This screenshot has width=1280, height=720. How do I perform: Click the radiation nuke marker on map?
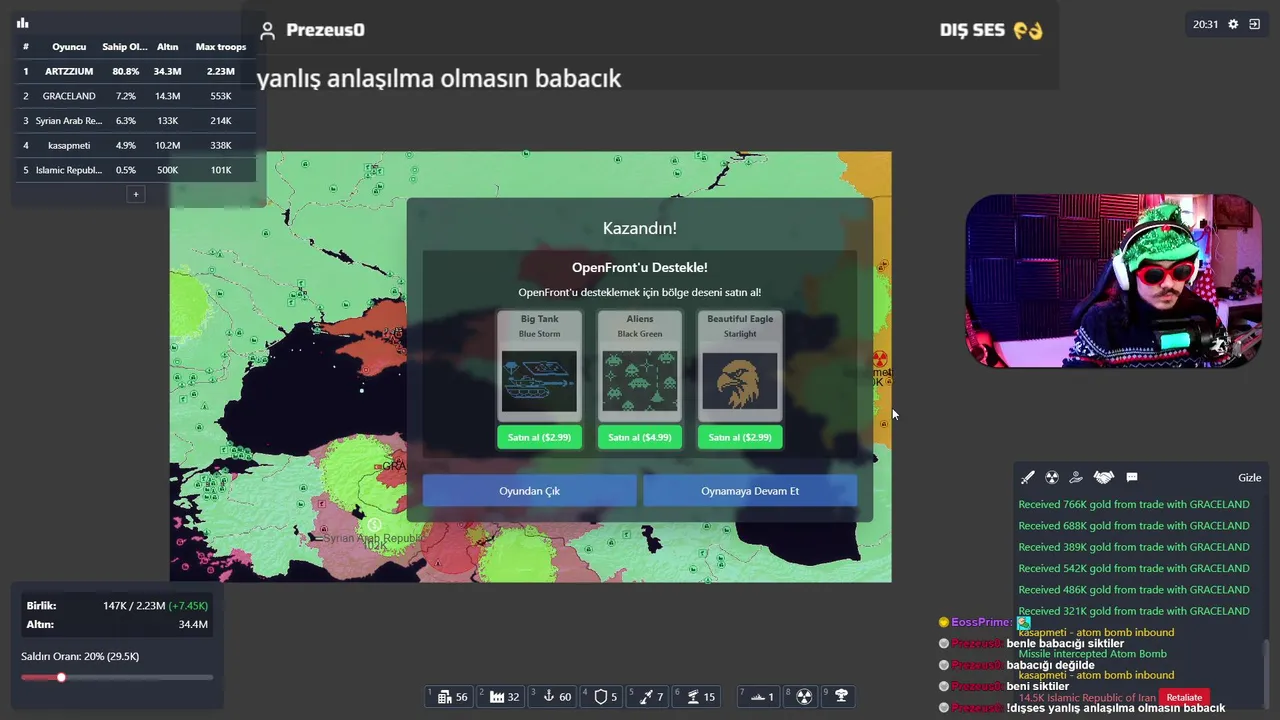pos(880,358)
